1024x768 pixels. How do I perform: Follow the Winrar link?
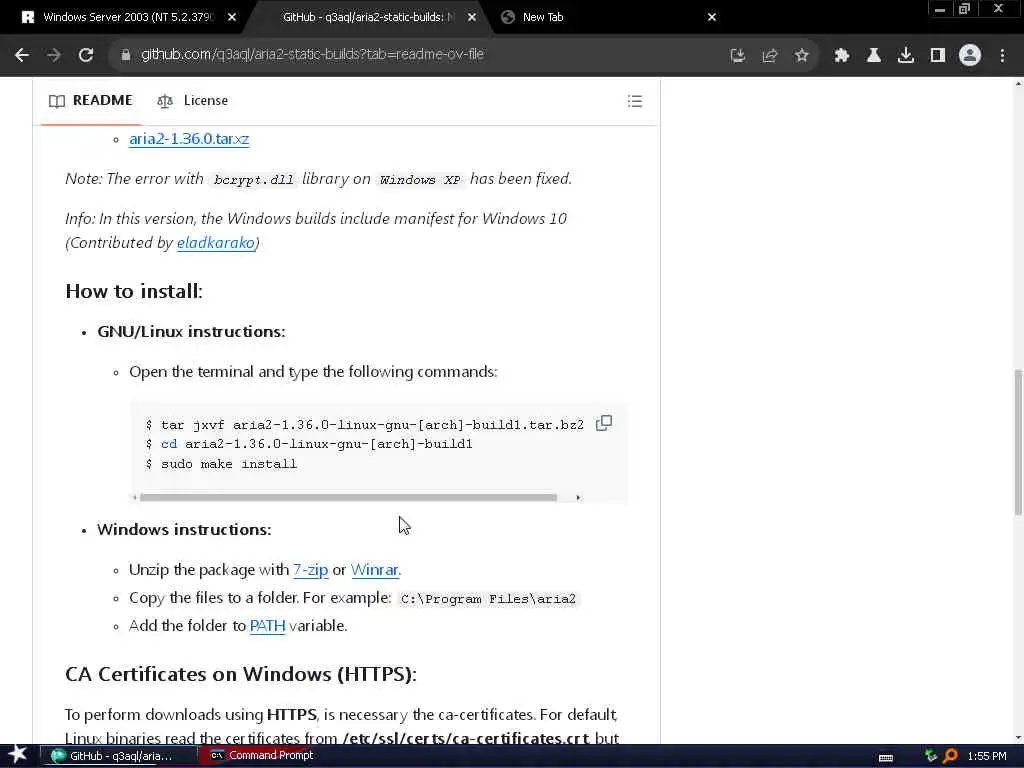(374, 570)
